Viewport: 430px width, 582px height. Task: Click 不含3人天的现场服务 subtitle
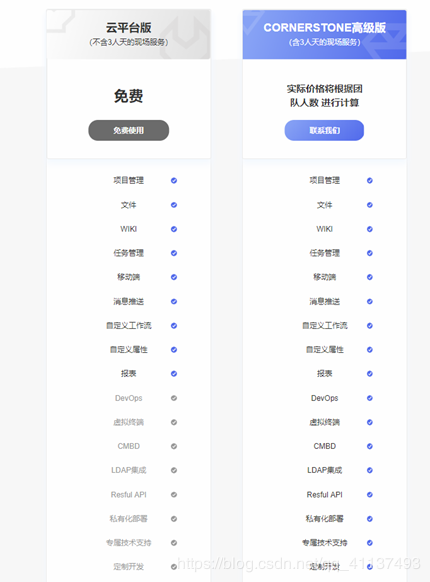(x=128, y=42)
